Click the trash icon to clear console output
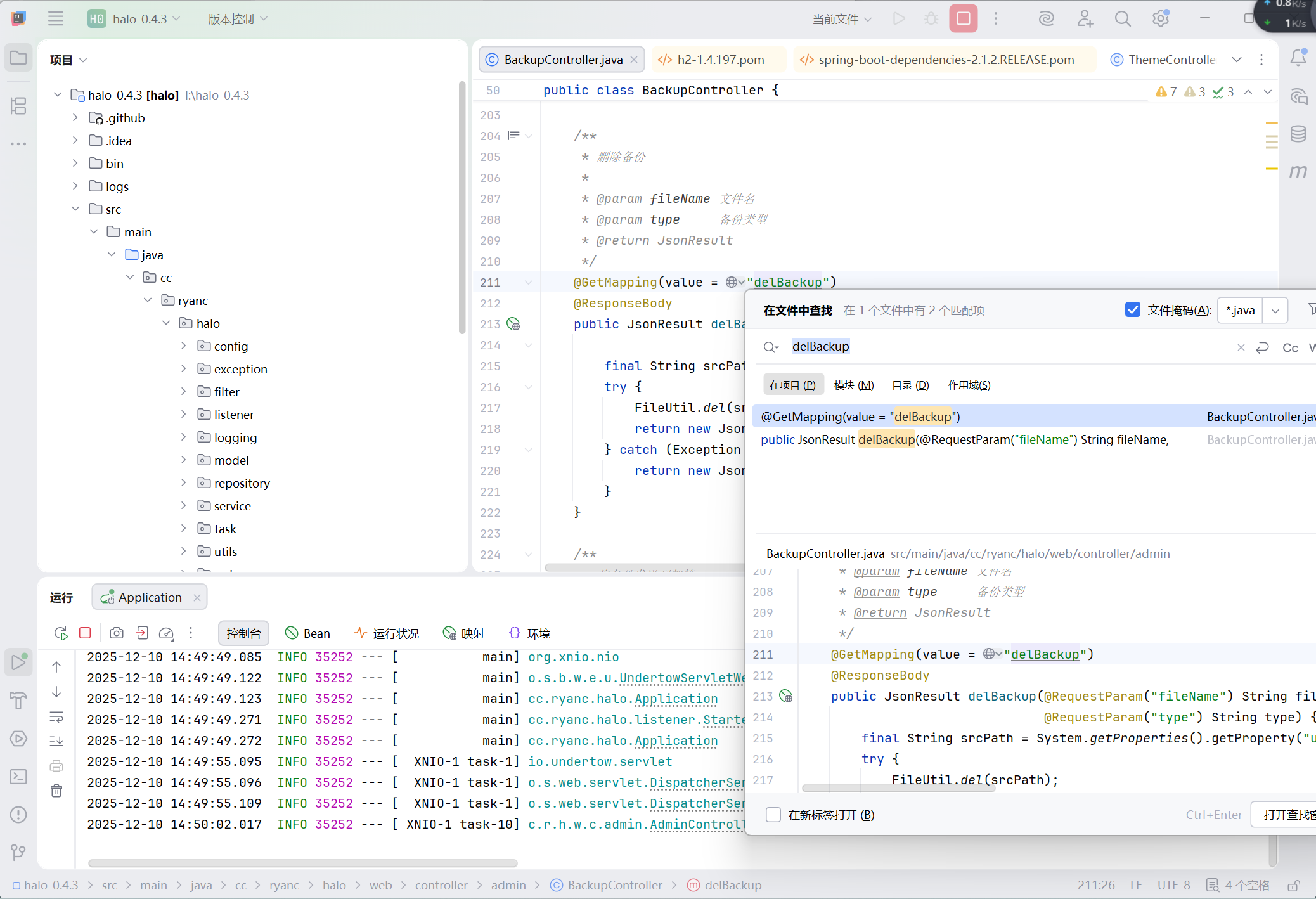1316x899 pixels. click(x=56, y=790)
